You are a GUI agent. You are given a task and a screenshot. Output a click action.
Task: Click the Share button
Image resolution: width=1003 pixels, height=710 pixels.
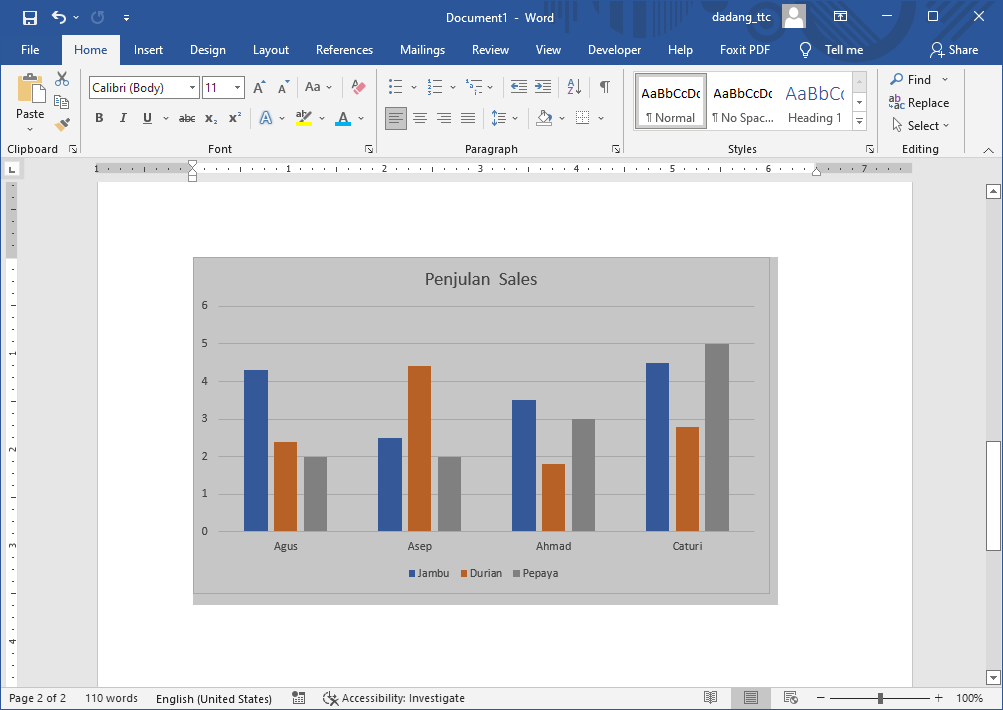pos(954,50)
